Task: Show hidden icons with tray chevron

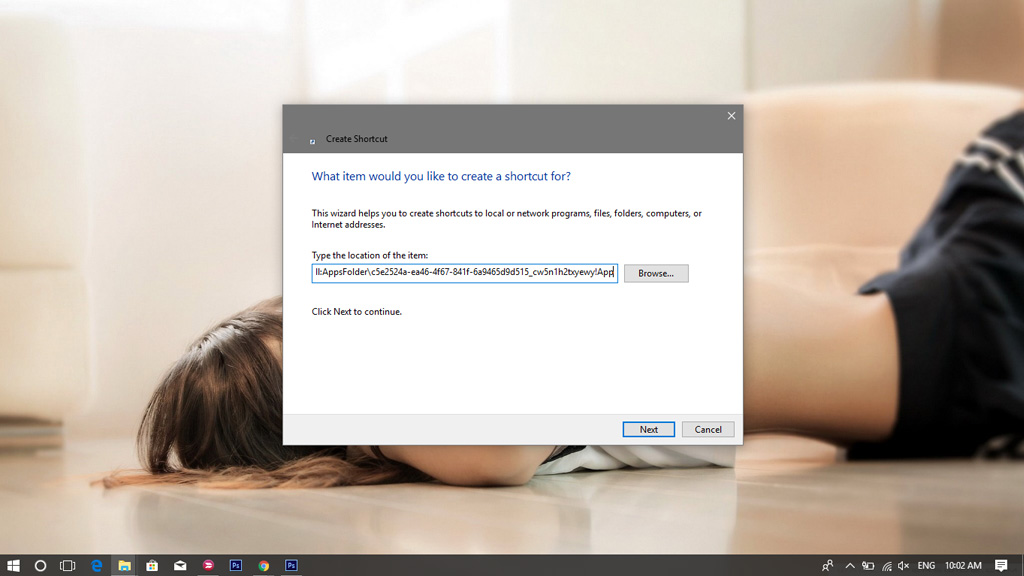Action: [850, 566]
